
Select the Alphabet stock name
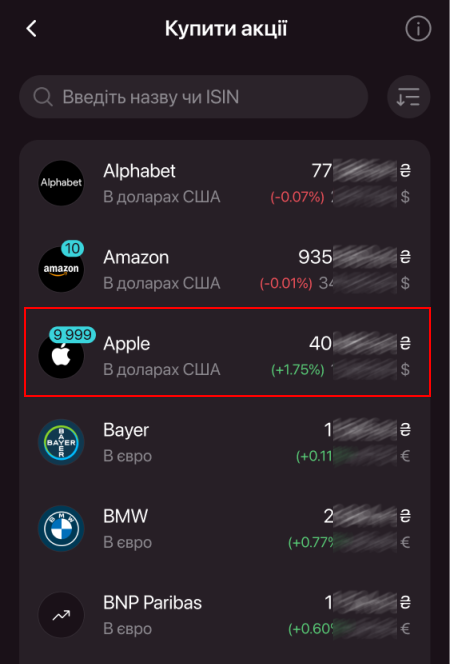(139, 171)
